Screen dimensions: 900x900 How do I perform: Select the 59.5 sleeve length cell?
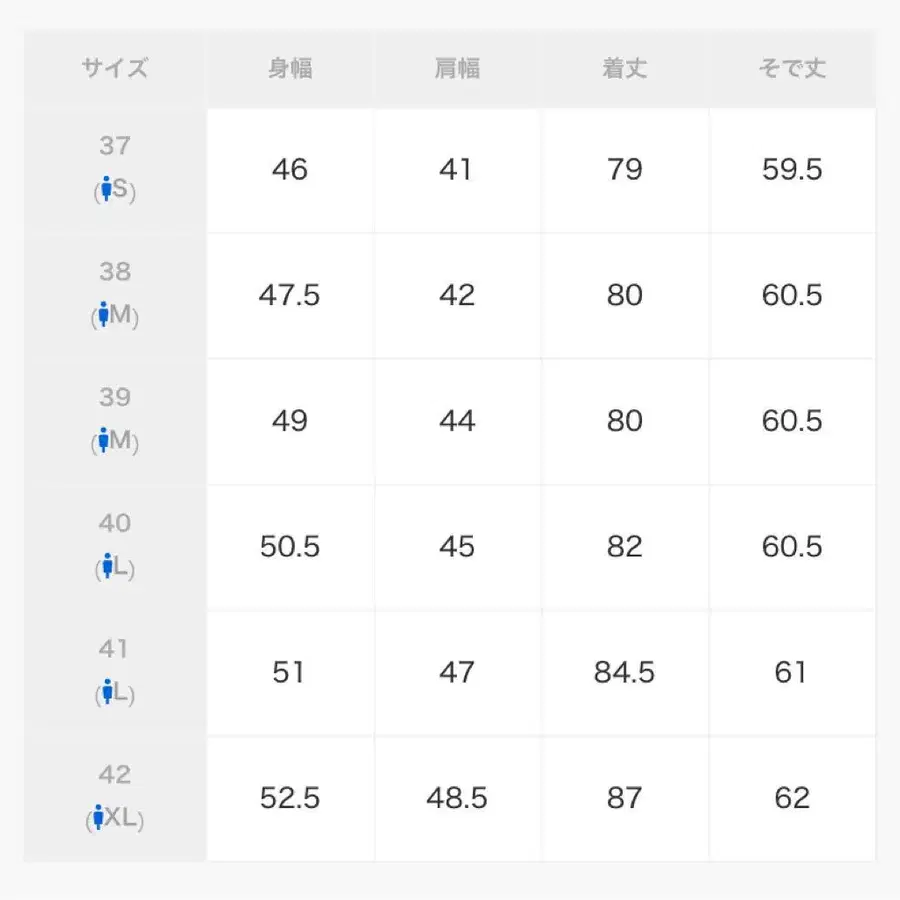point(792,170)
